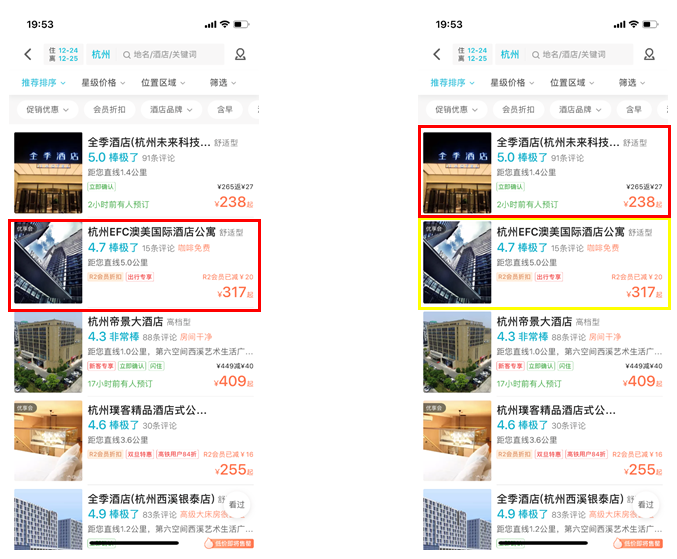Viewport: 677px width, 559px height.
Task: Tap 91条评论 review count on right screen
Action: click(x=567, y=158)
